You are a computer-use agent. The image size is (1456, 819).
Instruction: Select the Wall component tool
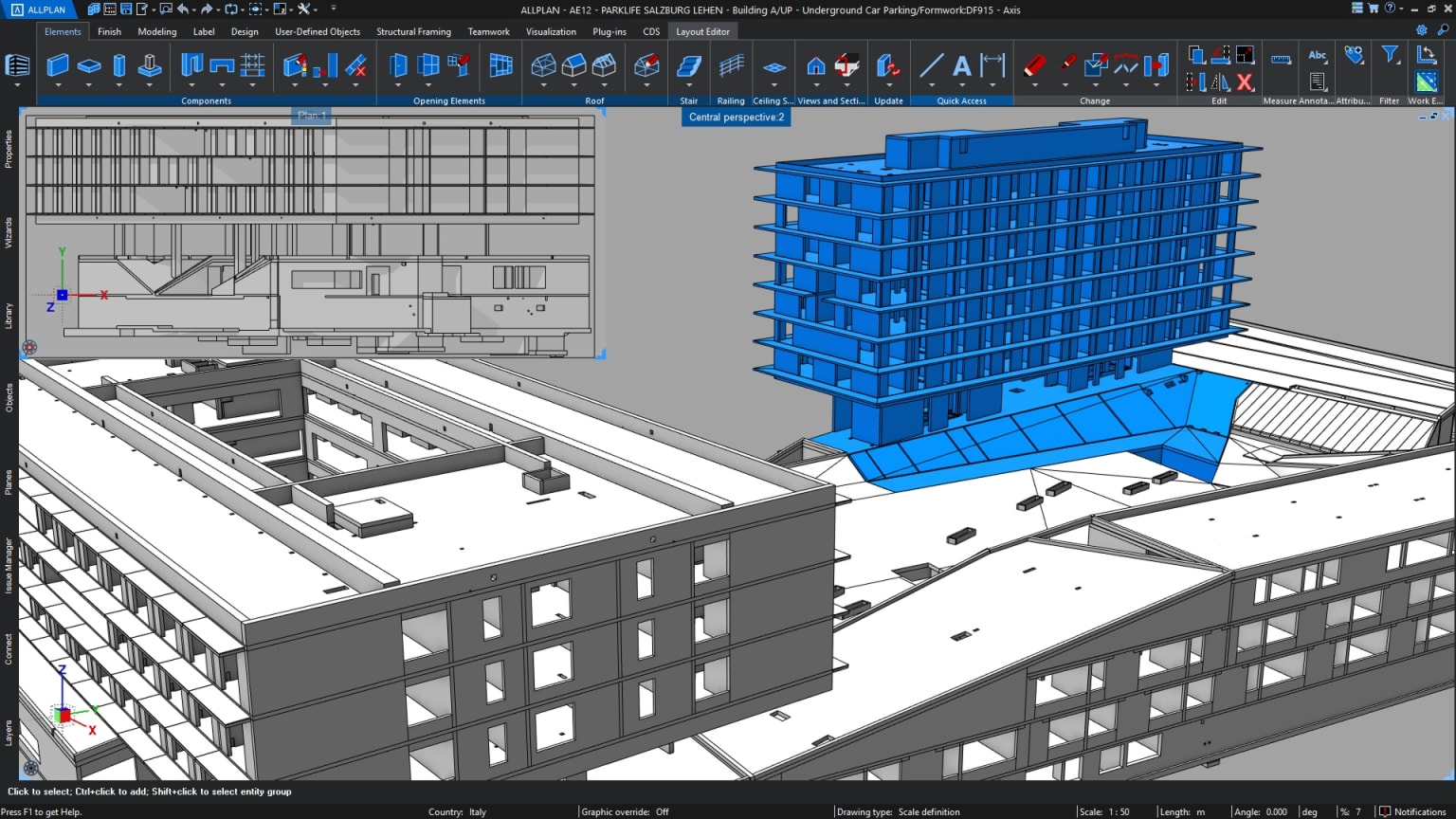(58, 65)
